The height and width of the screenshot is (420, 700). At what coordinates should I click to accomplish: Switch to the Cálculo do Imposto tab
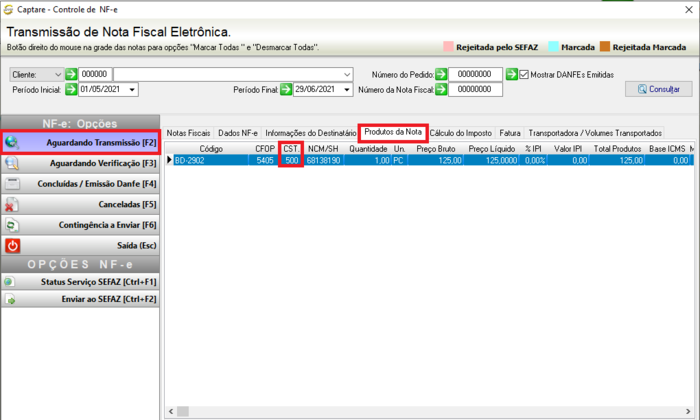pos(460,133)
